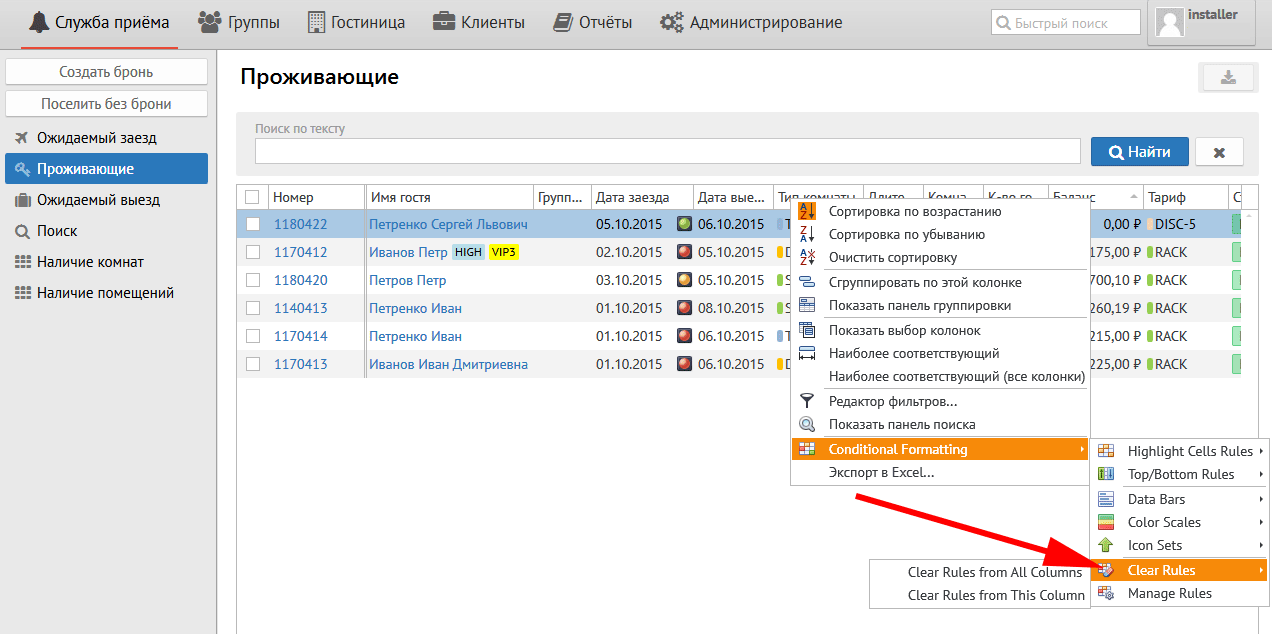1272x634 pixels.
Task: Click the ascending sort icon in context menu
Action: (807, 211)
